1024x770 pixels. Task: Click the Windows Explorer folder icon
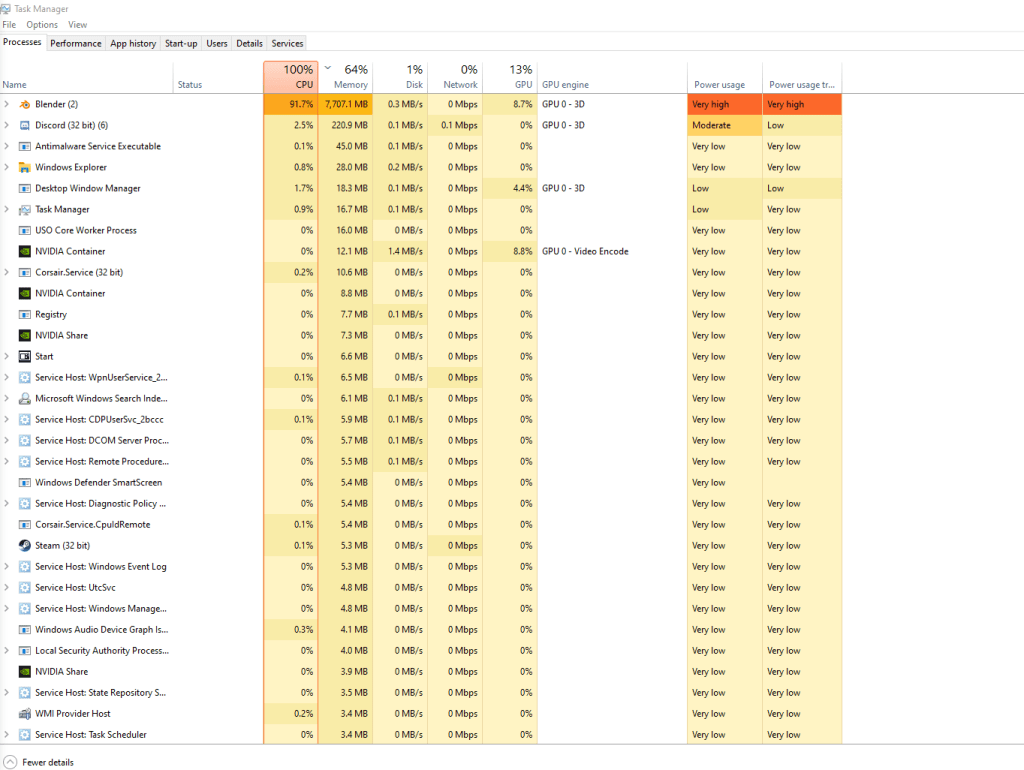point(25,167)
